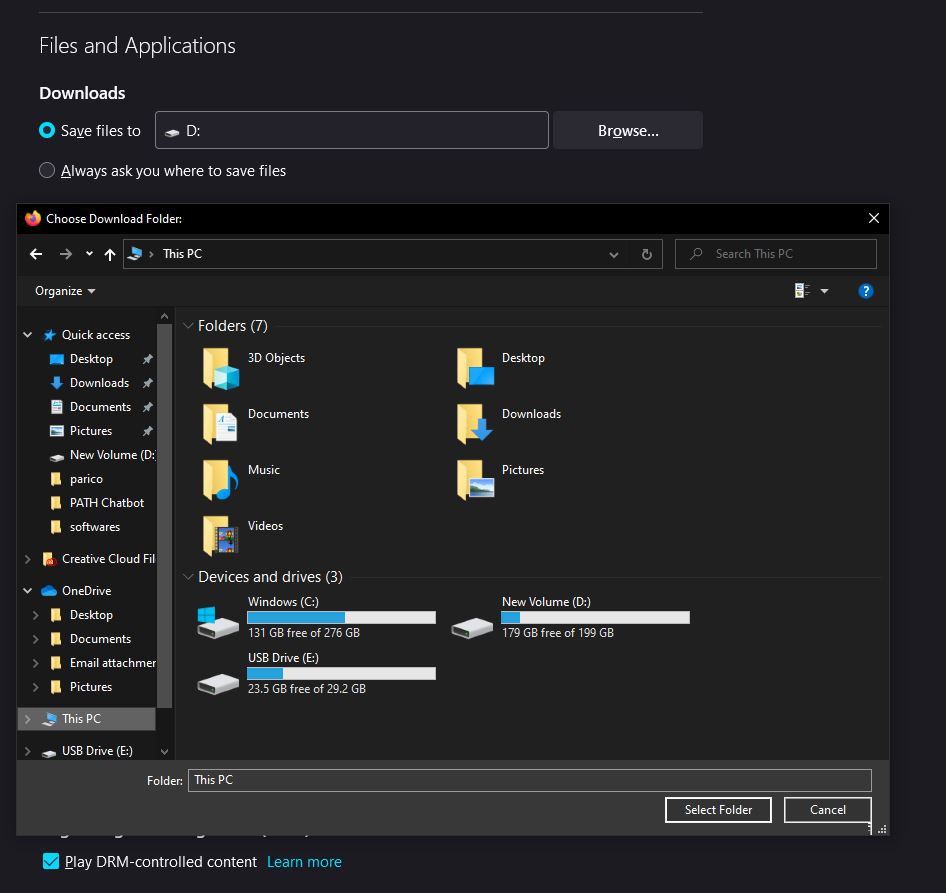Viewport: 946px width, 893px height.
Task: Click the up one level arrow
Action: [110, 254]
